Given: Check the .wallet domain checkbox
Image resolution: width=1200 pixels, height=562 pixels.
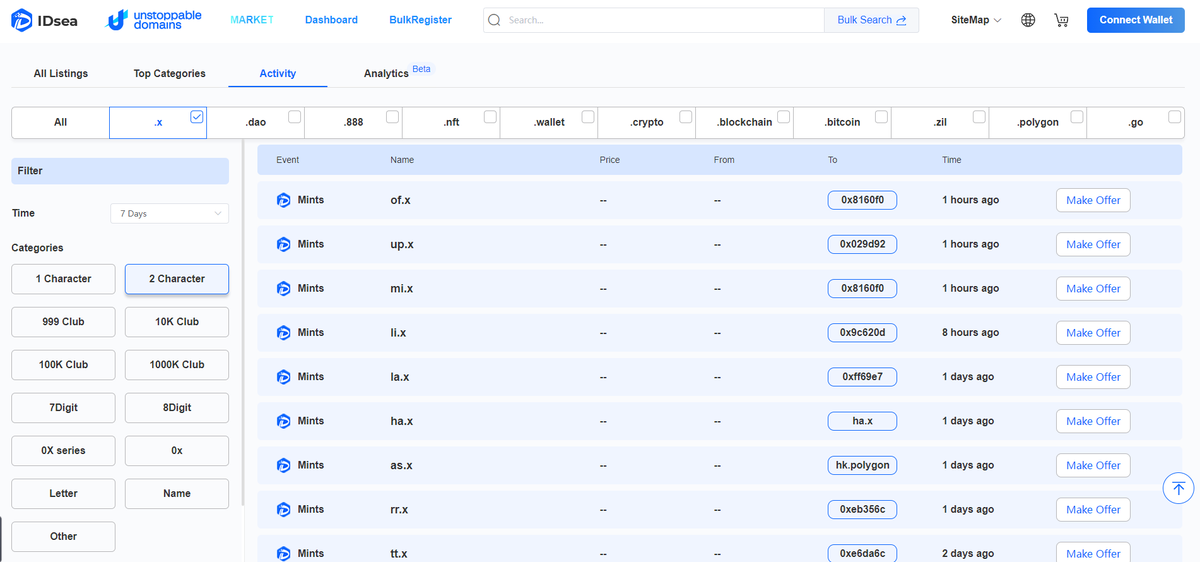Looking at the screenshot, I should 588,117.
